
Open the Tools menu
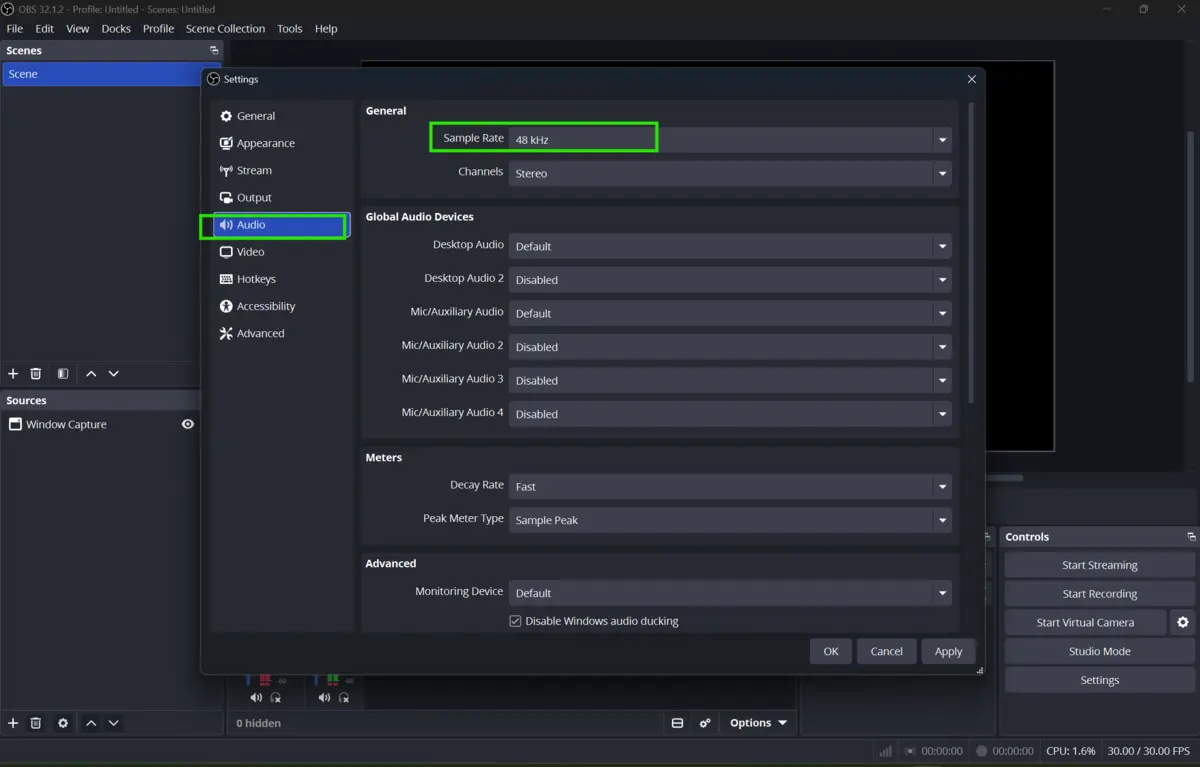[290, 29]
